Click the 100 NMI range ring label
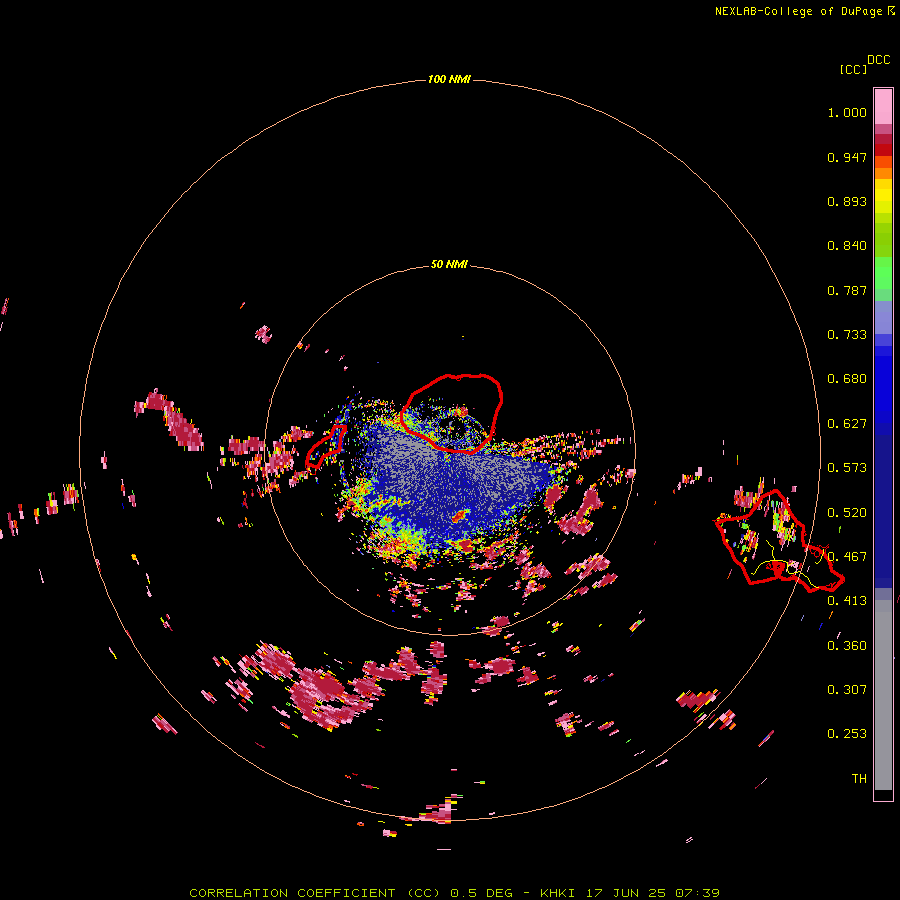The width and height of the screenshot is (900, 900). coord(449,79)
